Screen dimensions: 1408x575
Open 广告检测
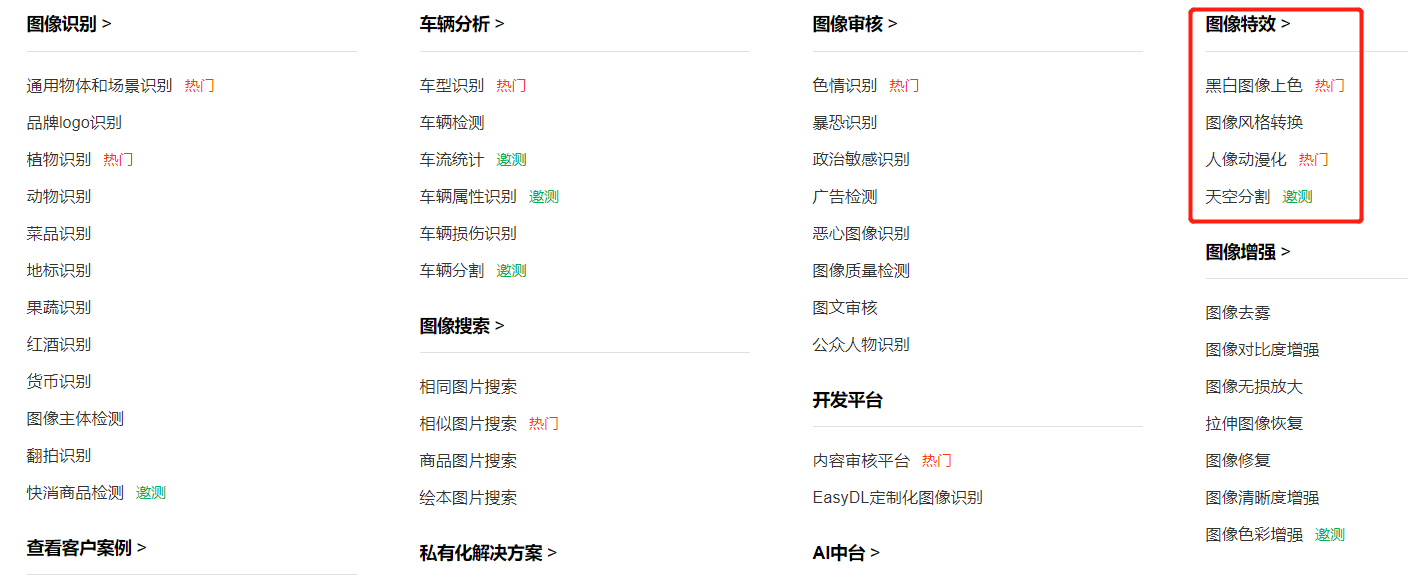click(845, 197)
